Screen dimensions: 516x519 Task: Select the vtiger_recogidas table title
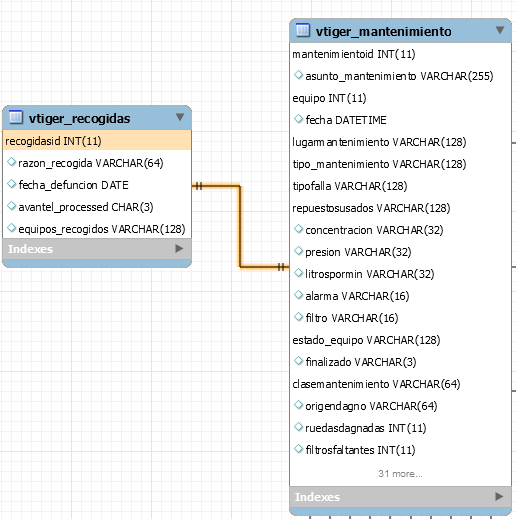click(x=79, y=119)
